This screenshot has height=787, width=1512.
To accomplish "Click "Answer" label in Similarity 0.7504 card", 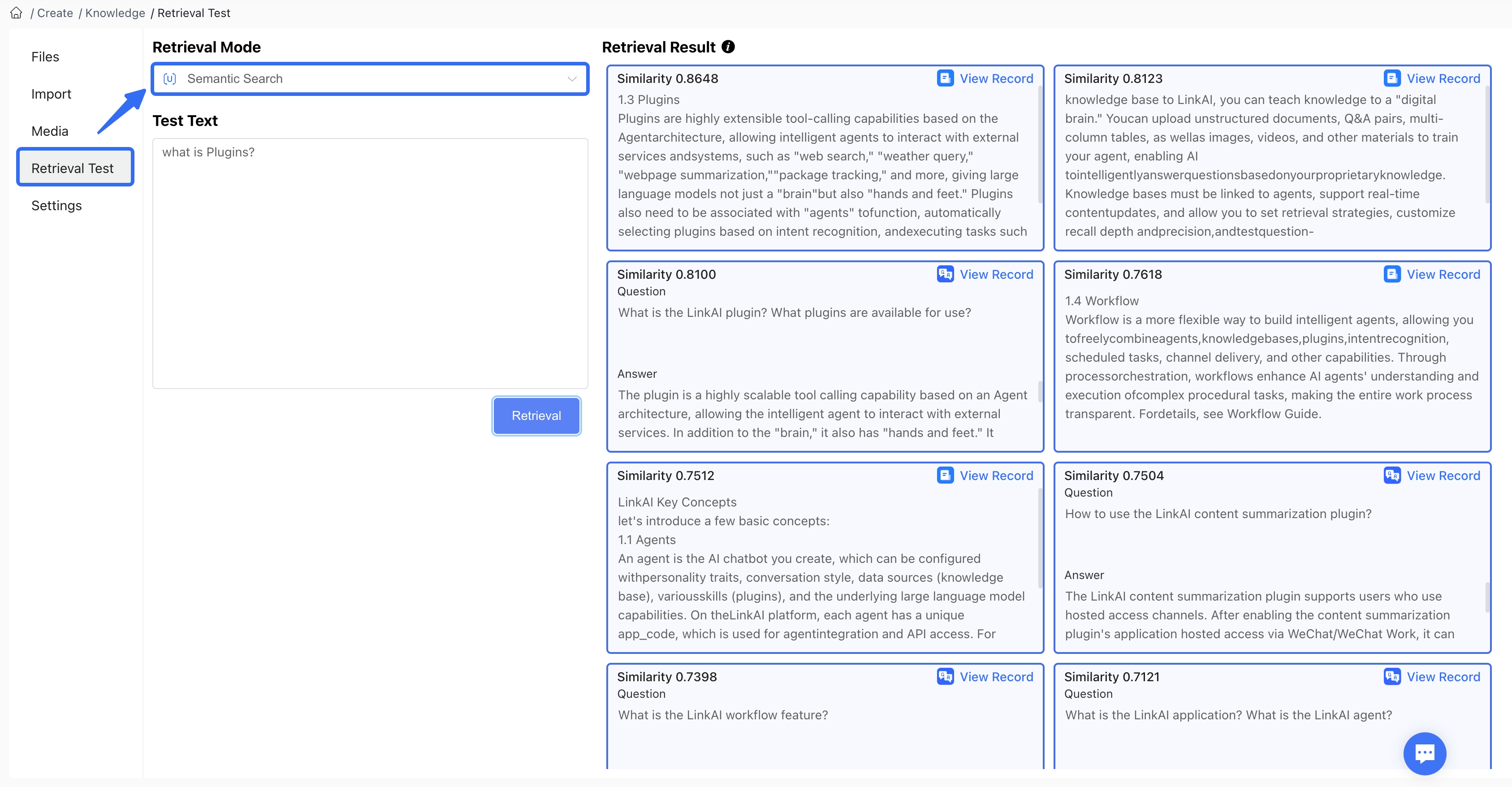I will pyautogui.click(x=1084, y=575).
